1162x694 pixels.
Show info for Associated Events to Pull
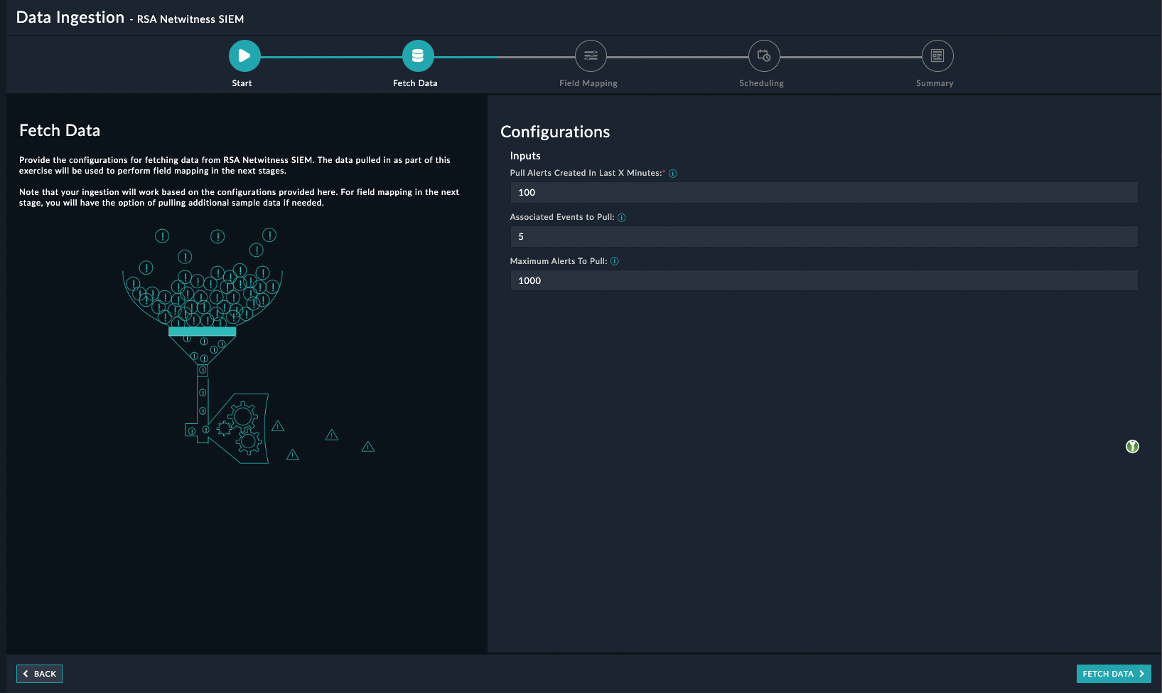coord(623,218)
